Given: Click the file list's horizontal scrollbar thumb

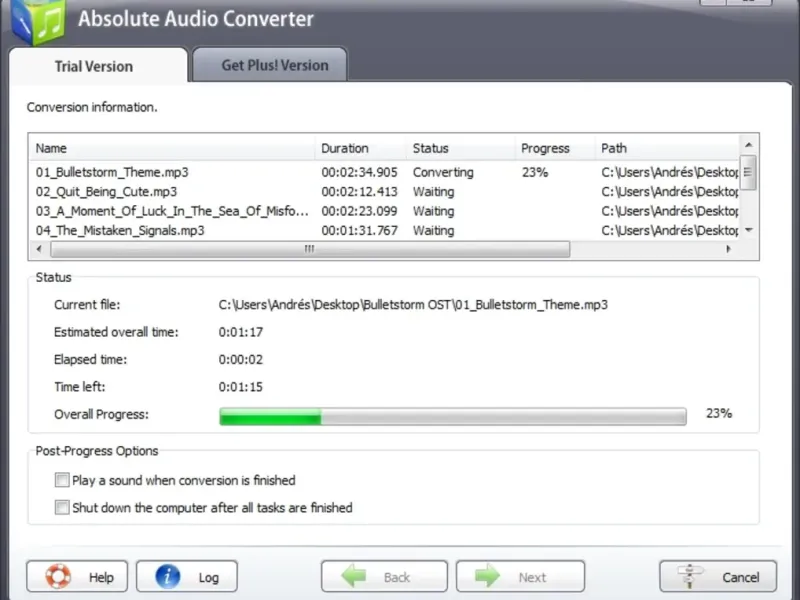Looking at the screenshot, I should click(x=310, y=249).
